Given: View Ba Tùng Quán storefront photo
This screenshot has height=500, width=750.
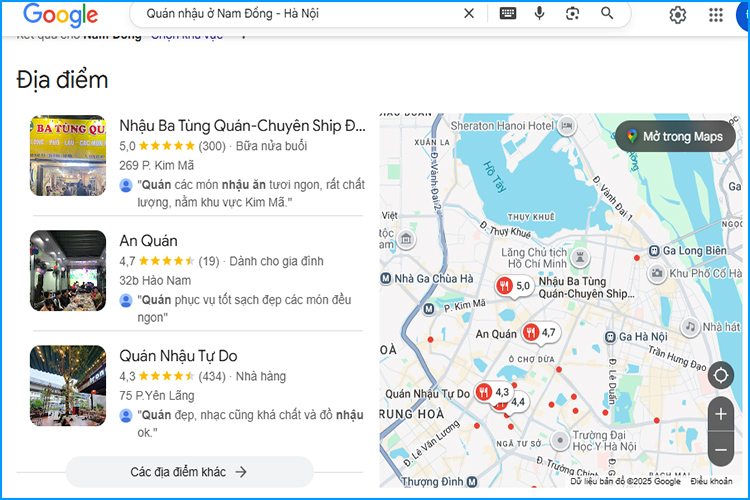Looking at the screenshot, I should tap(68, 156).
